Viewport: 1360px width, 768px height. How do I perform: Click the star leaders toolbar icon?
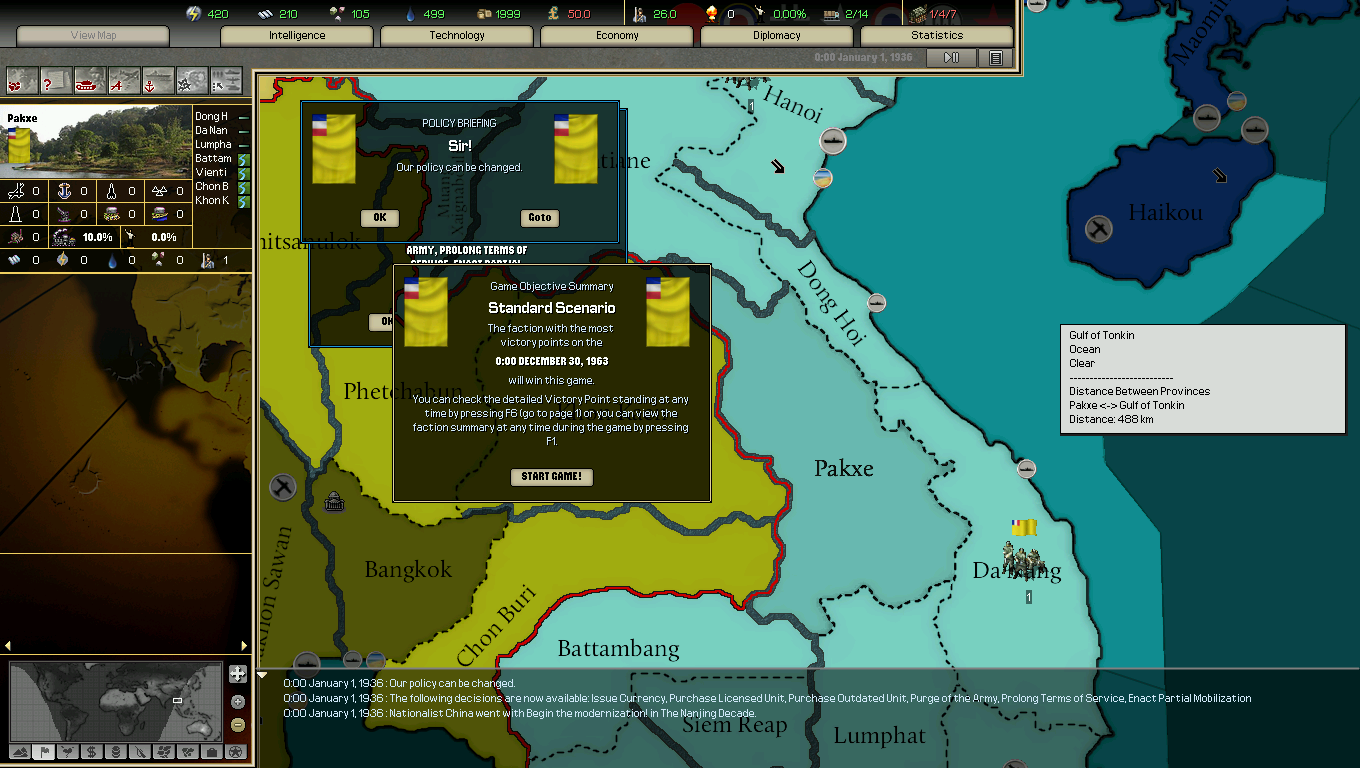[192, 80]
